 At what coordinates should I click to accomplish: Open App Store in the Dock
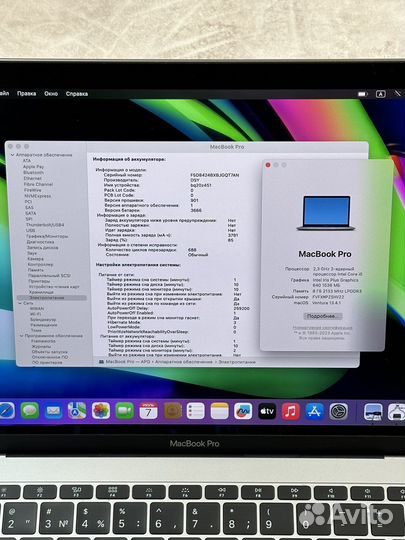314,411
